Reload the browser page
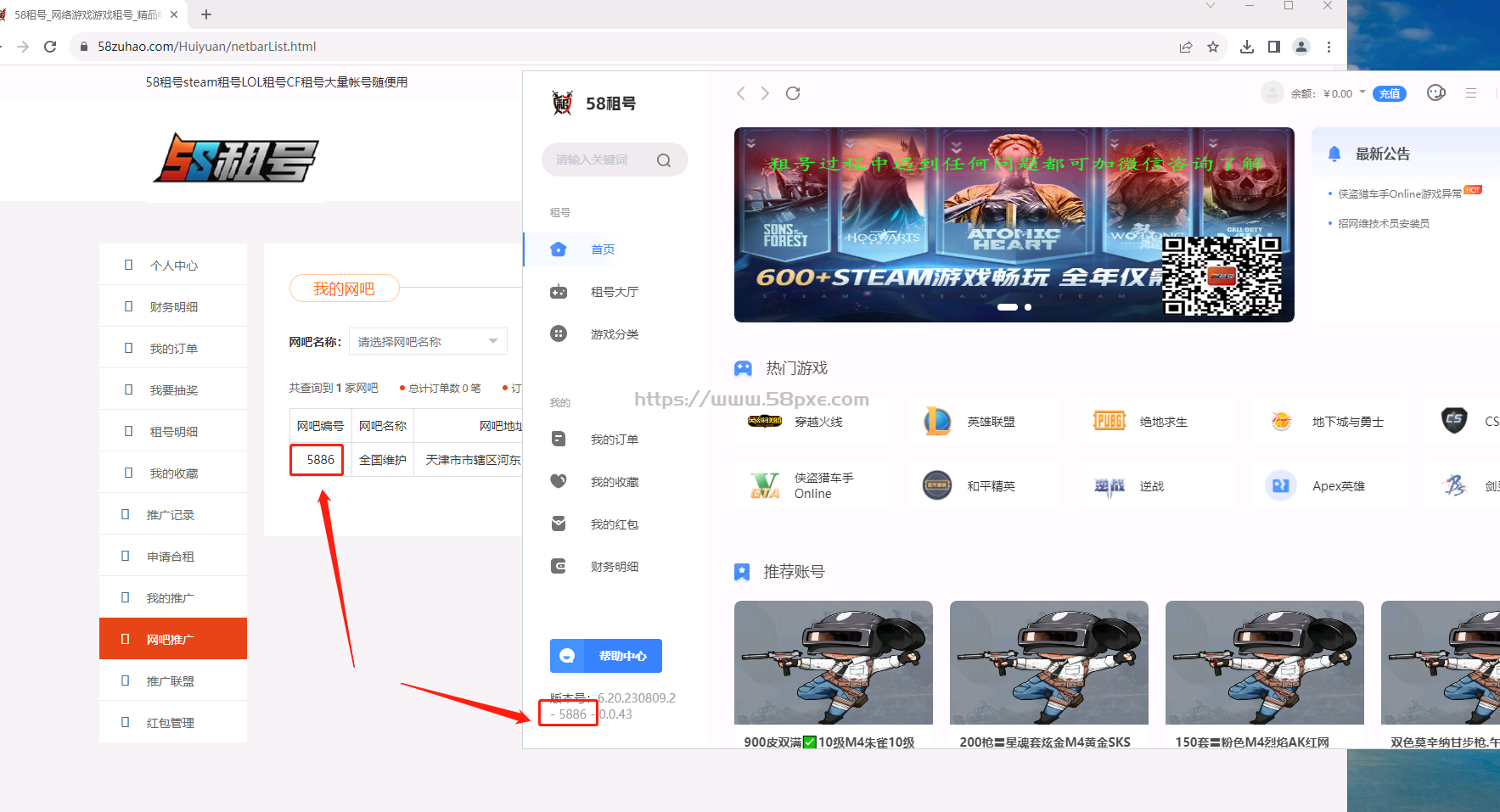The image size is (1500, 812). [x=50, y=47]
